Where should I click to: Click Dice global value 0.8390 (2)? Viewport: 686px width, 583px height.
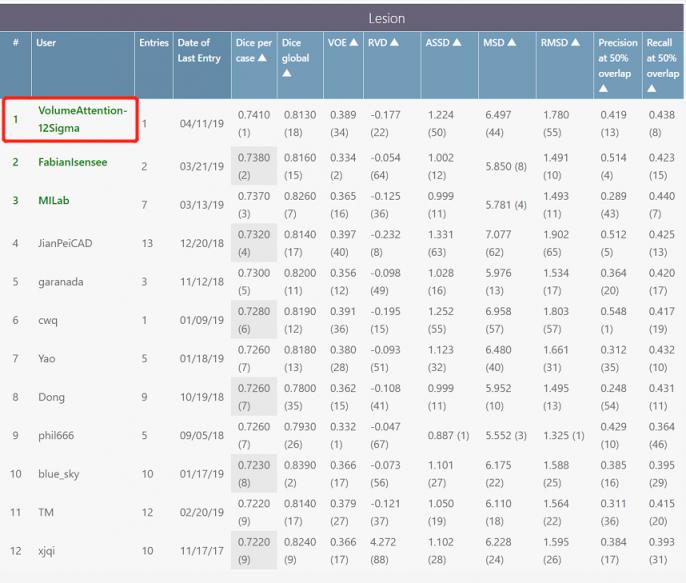[x=300, y=474]
